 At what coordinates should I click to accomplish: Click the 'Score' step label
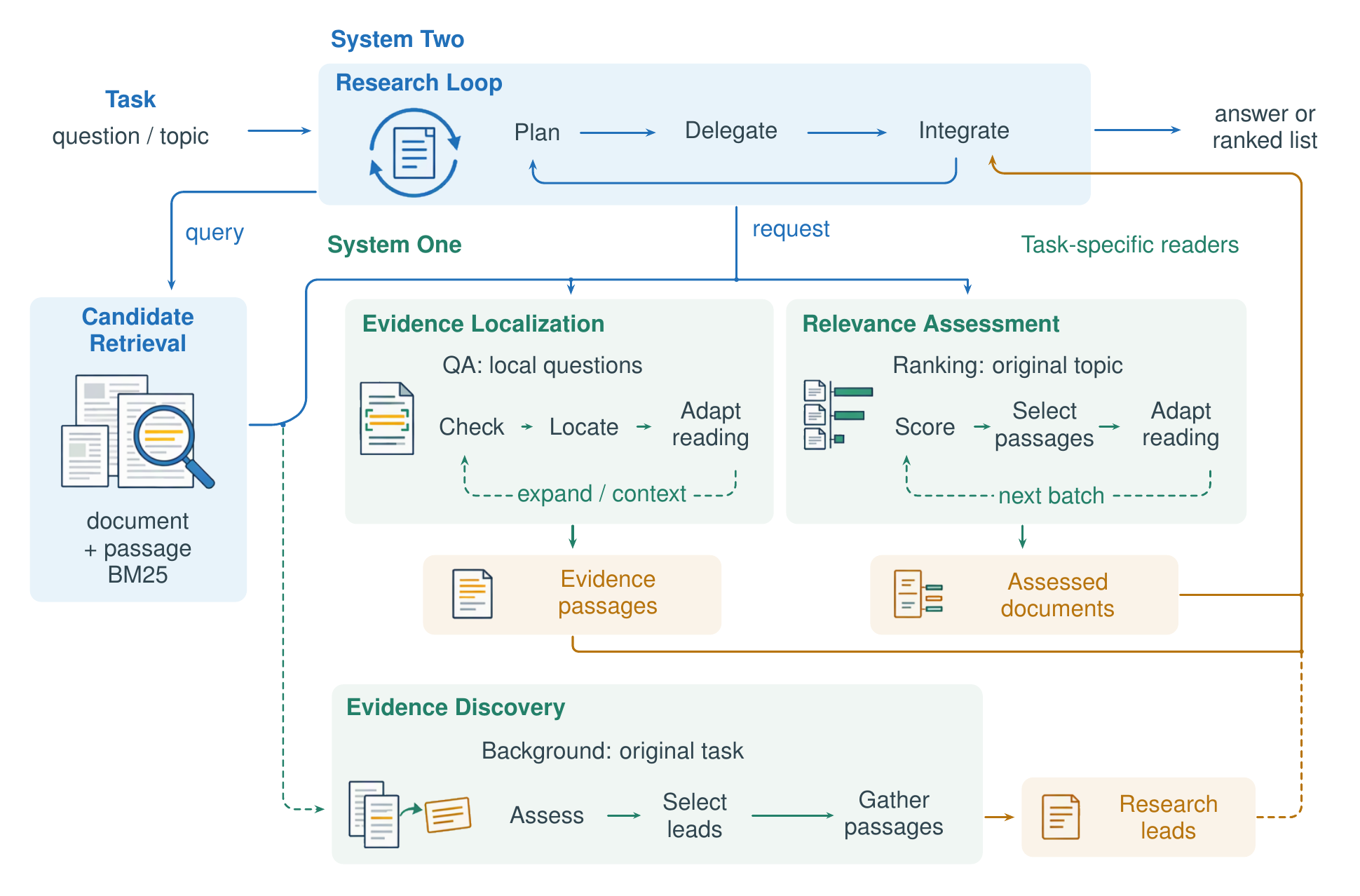coord(925,427)
